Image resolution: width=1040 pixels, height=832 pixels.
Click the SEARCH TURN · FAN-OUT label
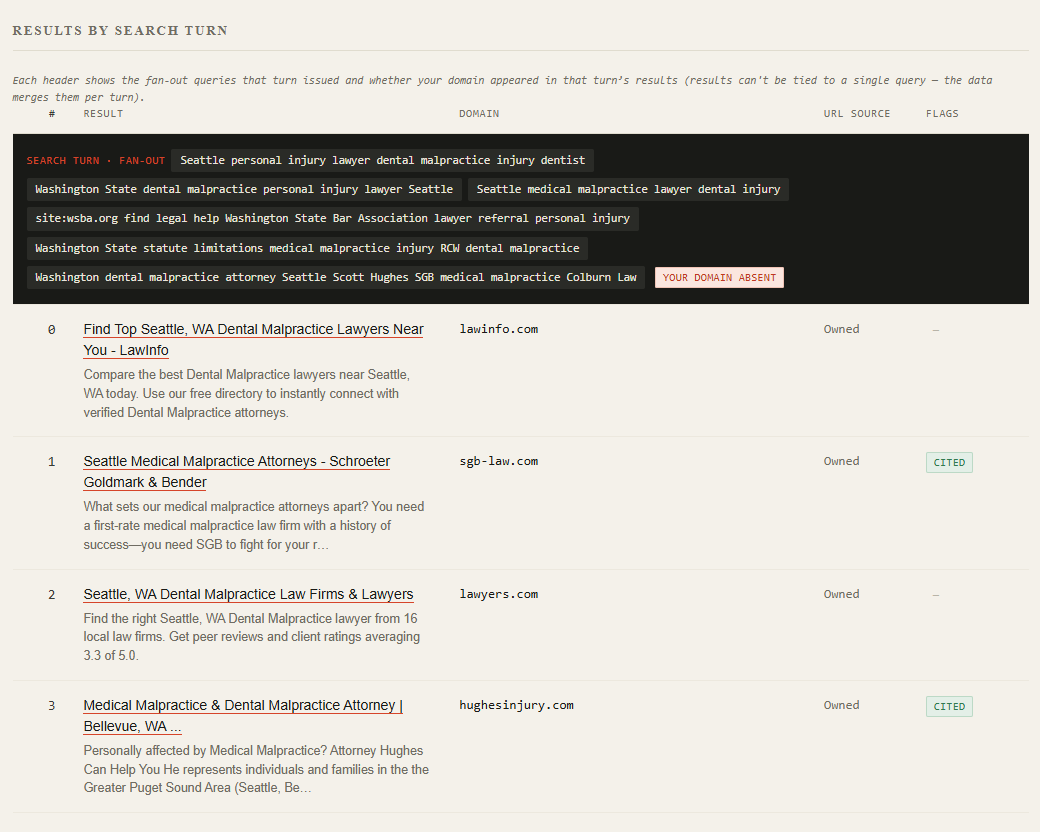click(96, 161)
